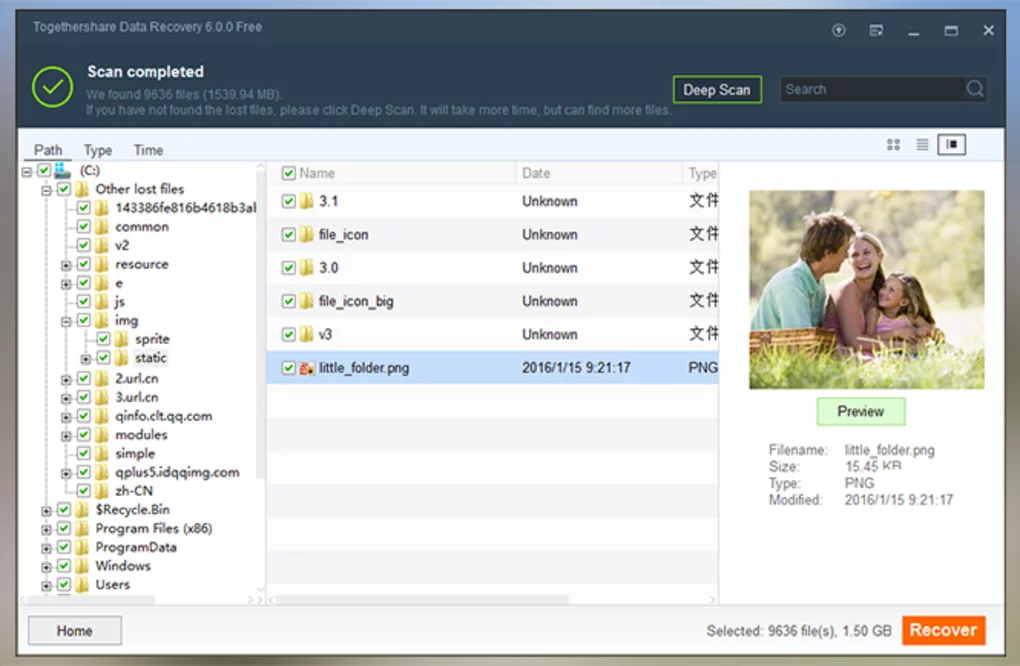Click the C: drive icon in tree

tap(63, 171)
